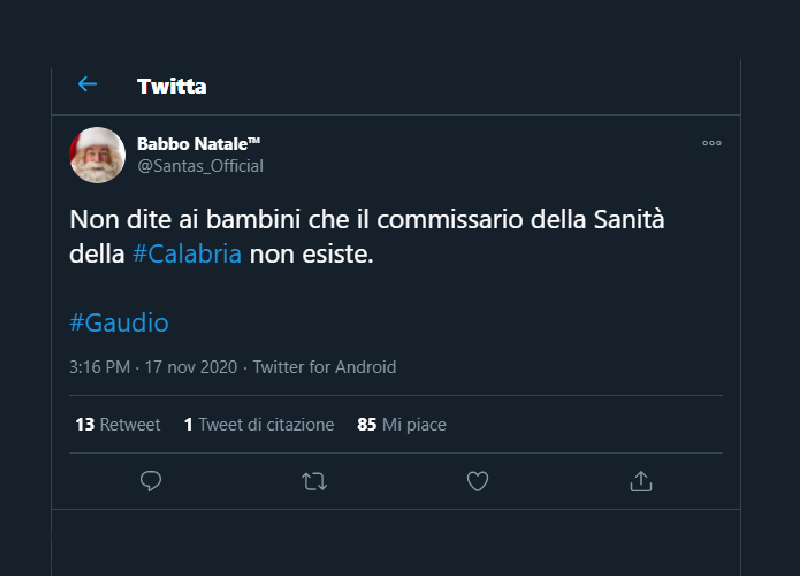The height and width of the screenshot is (576, 800).
Task: Click the back arrow next to Twitta
Action: click(87, 85)
